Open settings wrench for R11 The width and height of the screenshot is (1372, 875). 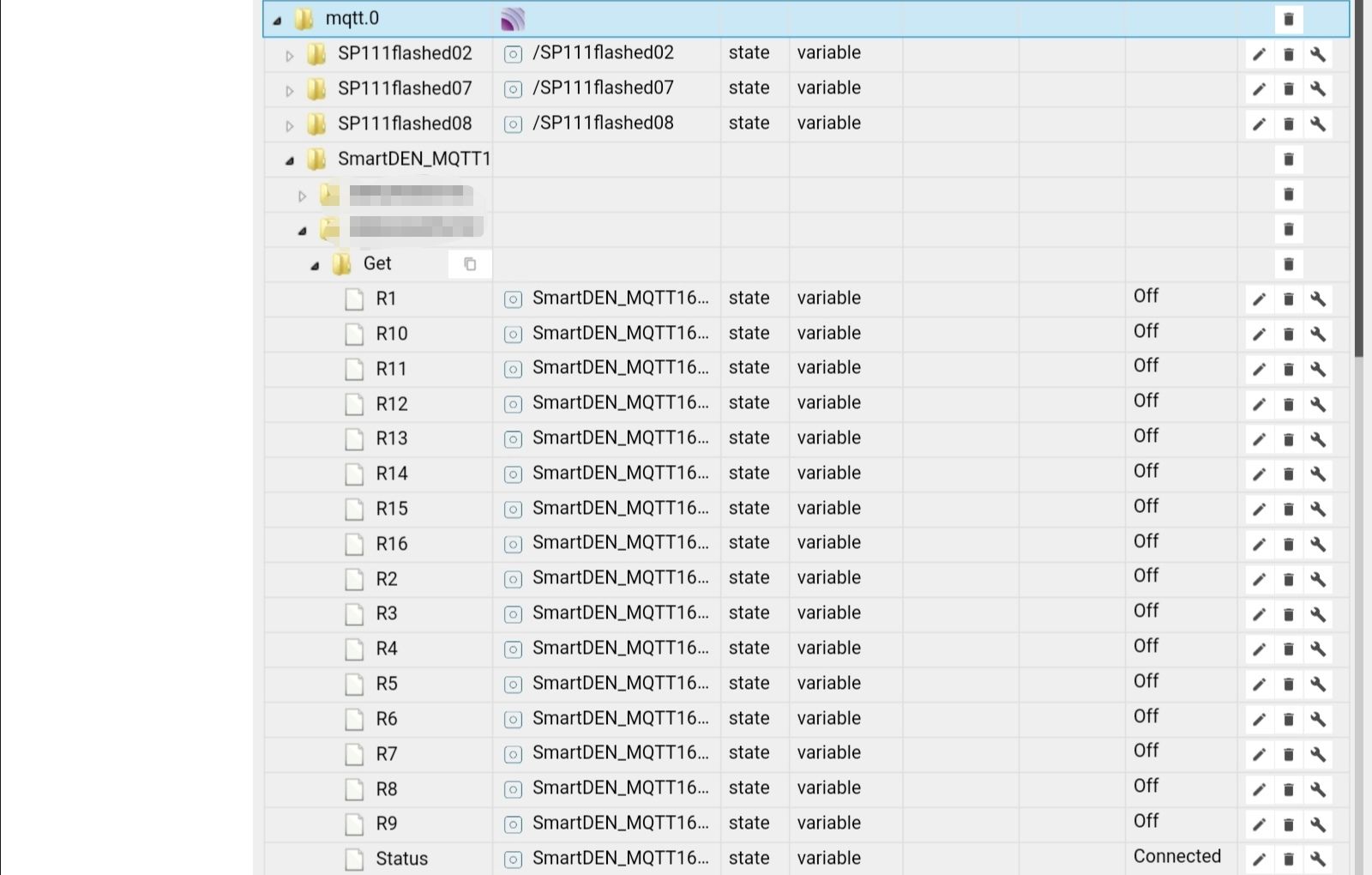click(x=1318, y=369)
